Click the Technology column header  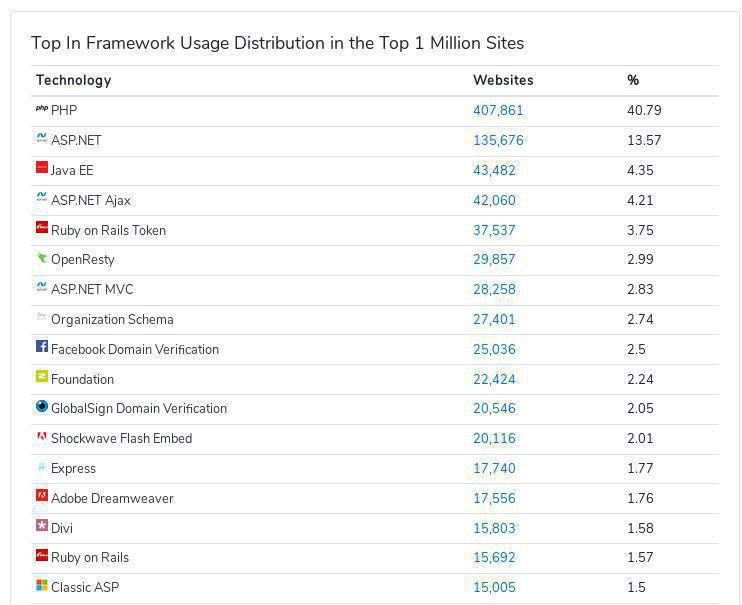[x=74, y=80]
